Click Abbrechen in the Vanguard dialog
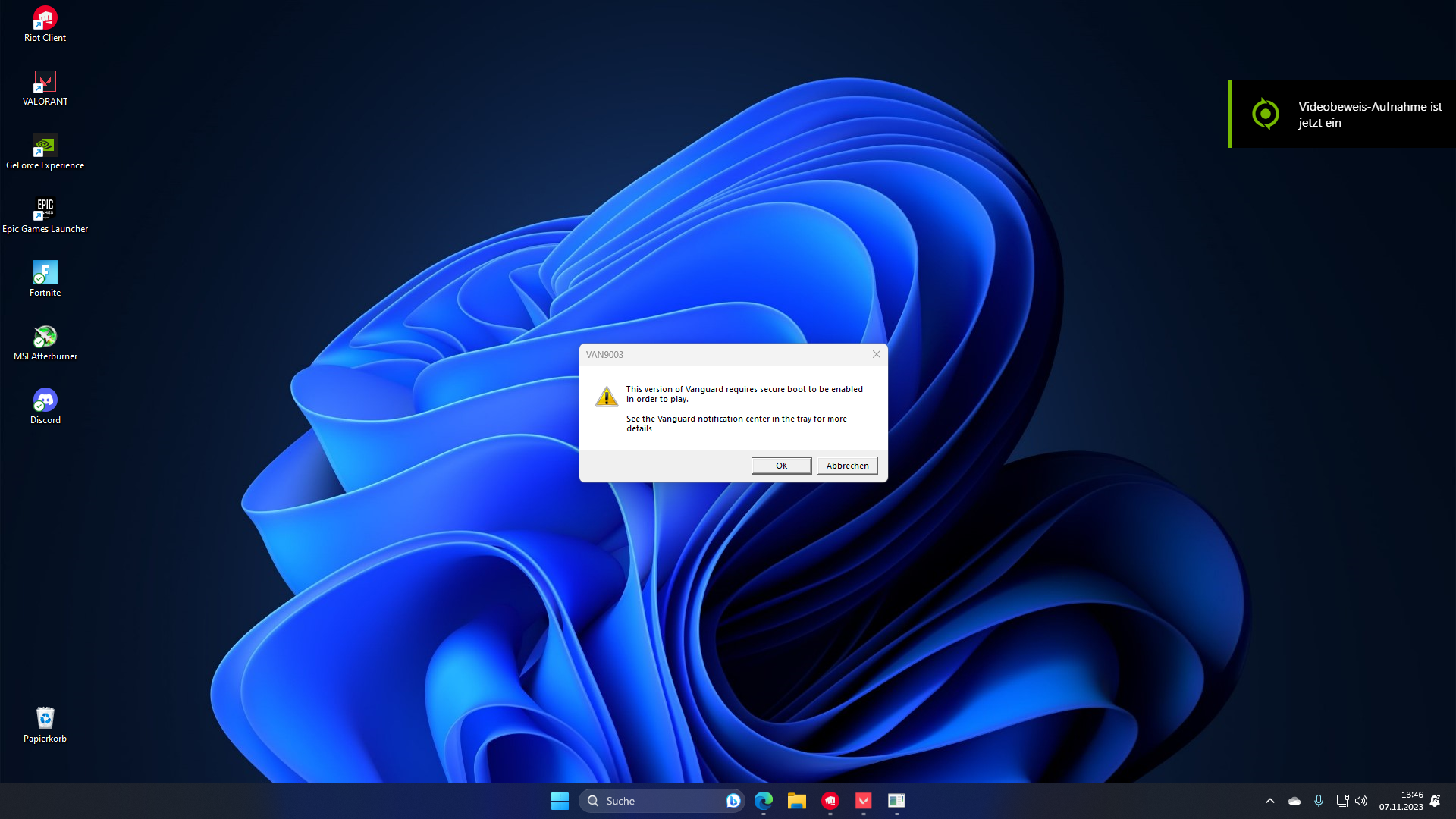 847,466
